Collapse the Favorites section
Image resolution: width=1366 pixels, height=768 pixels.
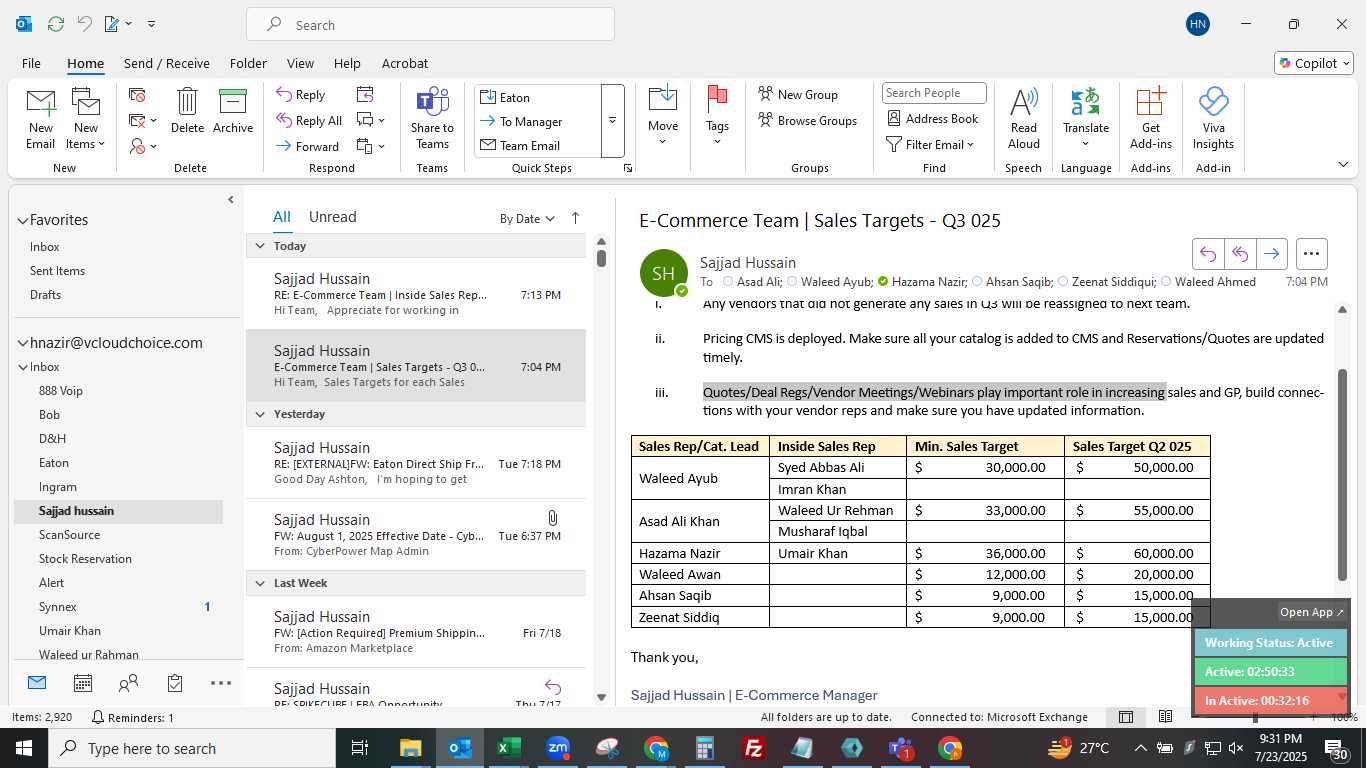[22, 220]
